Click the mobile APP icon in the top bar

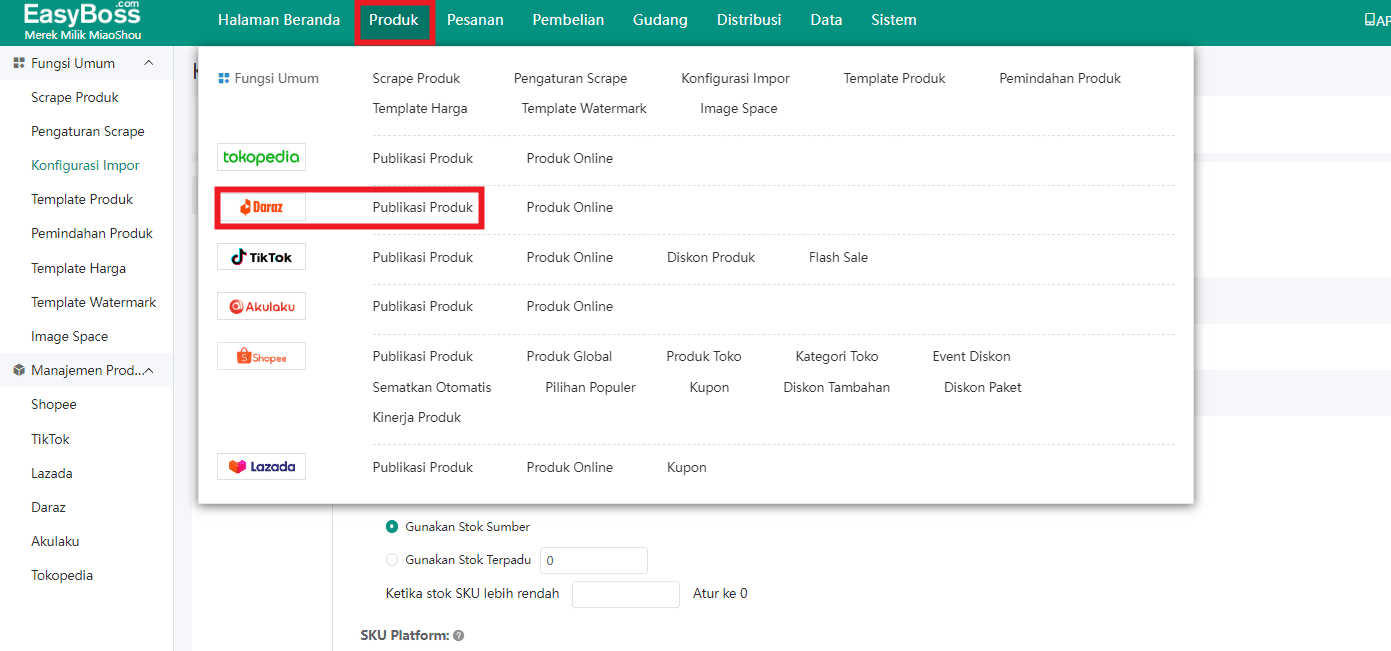(1369, 20)
